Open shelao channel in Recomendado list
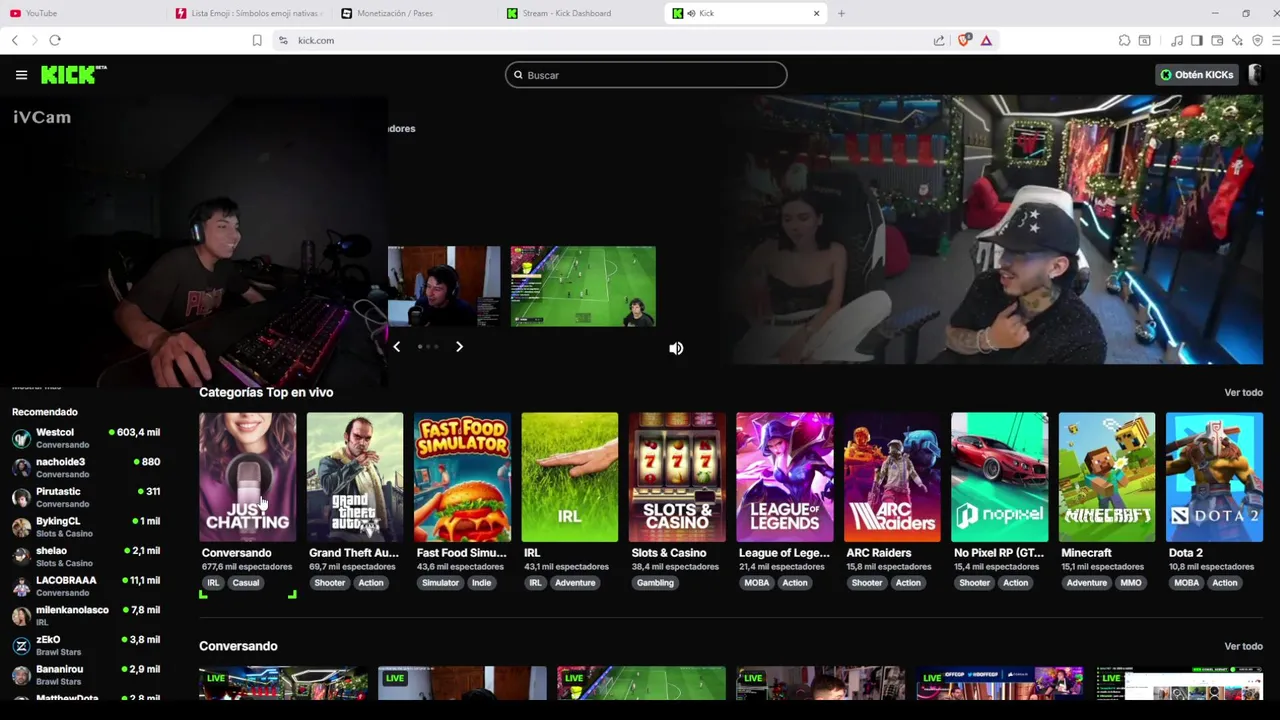 tap(86, 557)
